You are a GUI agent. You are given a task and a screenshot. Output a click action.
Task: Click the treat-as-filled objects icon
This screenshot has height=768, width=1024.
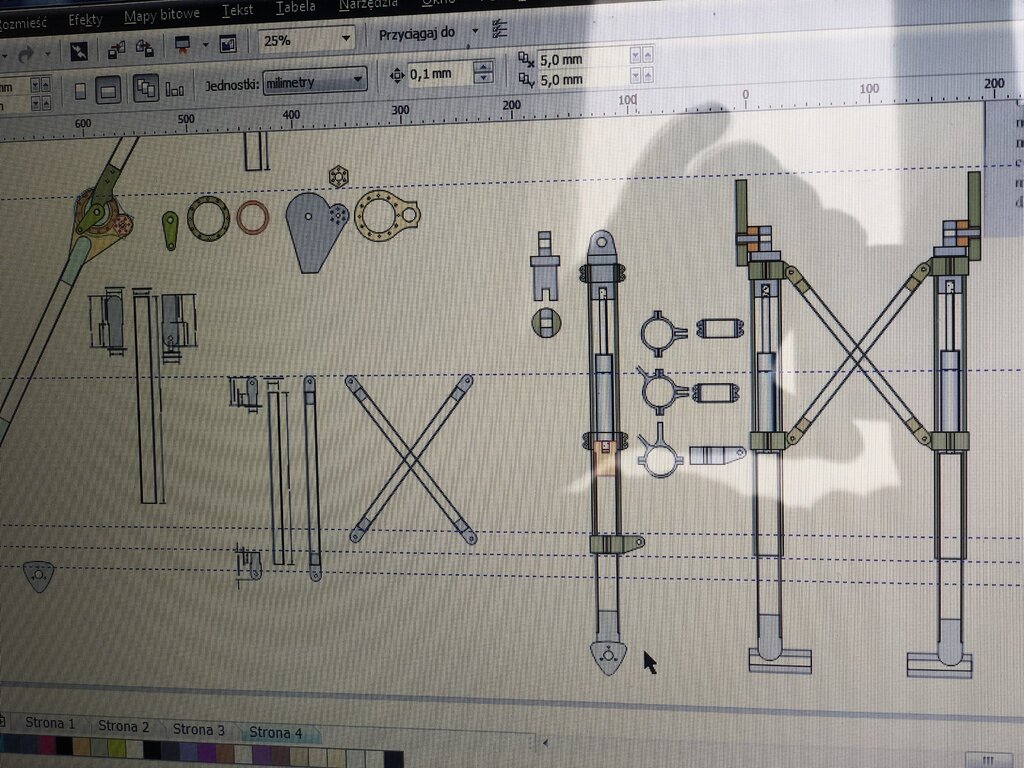(x=176, y=90)
